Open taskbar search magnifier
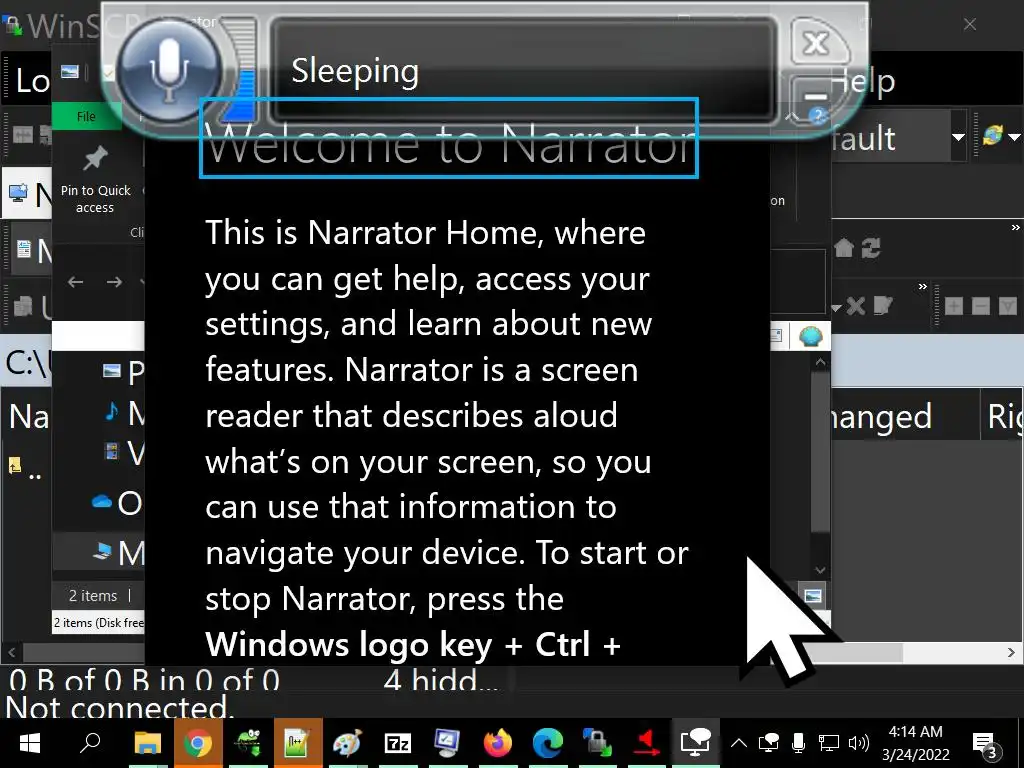The width and height of the screenshot is (1024, 768). coord(89,743)
